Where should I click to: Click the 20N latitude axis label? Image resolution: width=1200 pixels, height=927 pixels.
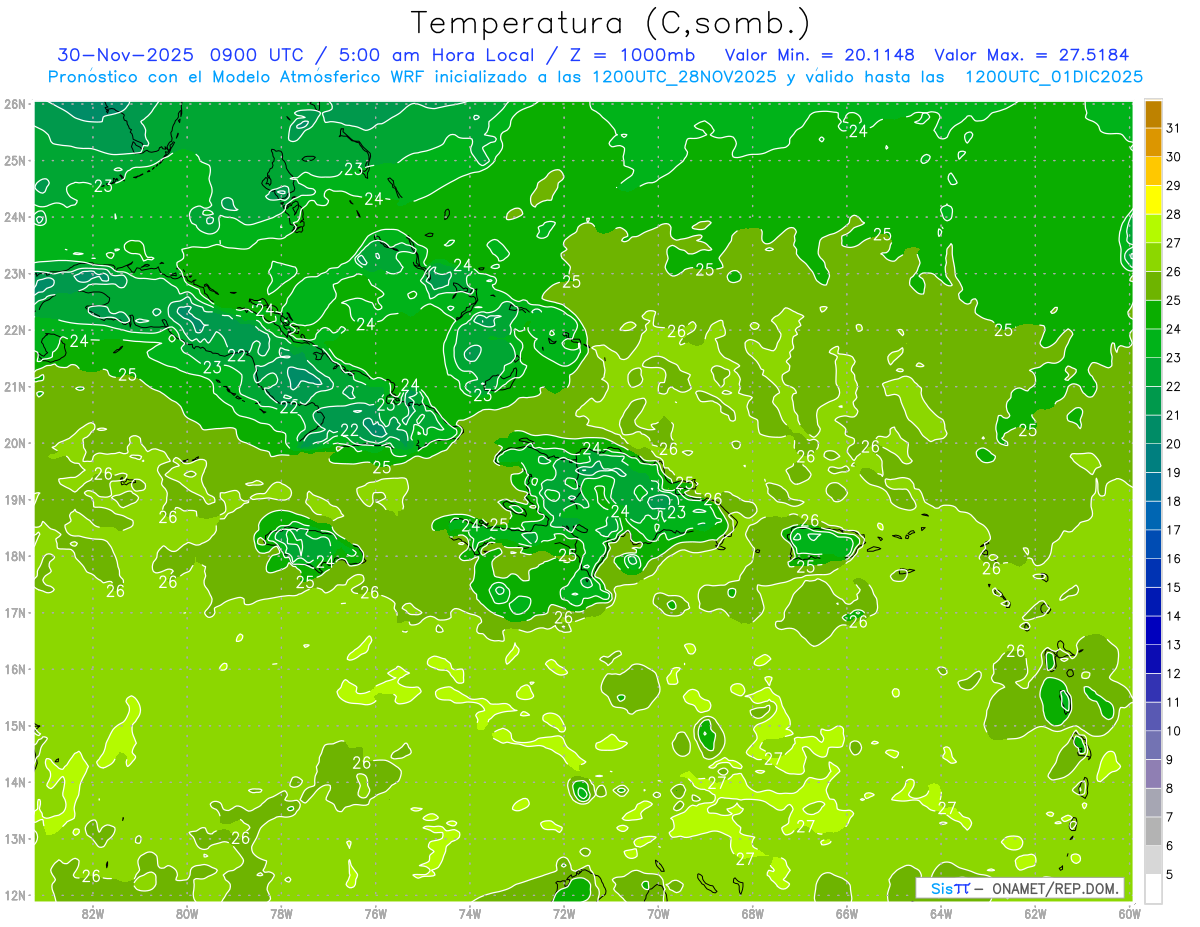tap(15, 443)
